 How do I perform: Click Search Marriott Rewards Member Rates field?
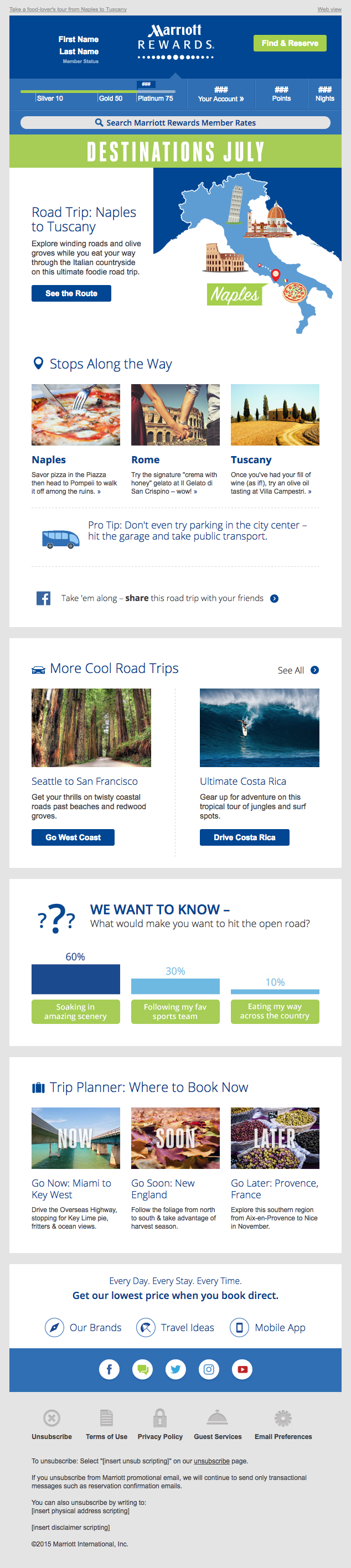175,122
